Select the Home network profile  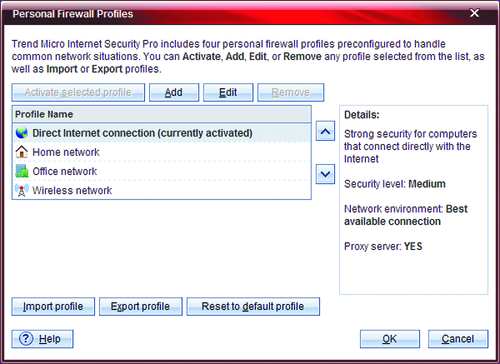pyautogui.click(x=162, y=152)
